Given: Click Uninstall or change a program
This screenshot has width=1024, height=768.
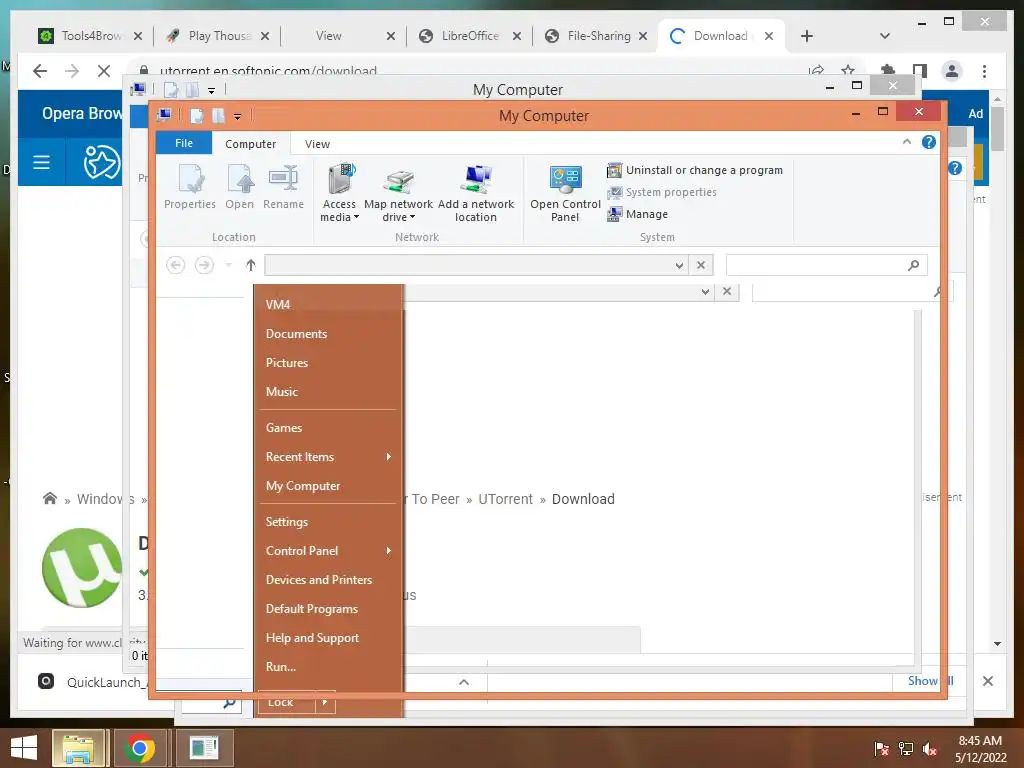Looking at the screenshot, I should 695,170.
